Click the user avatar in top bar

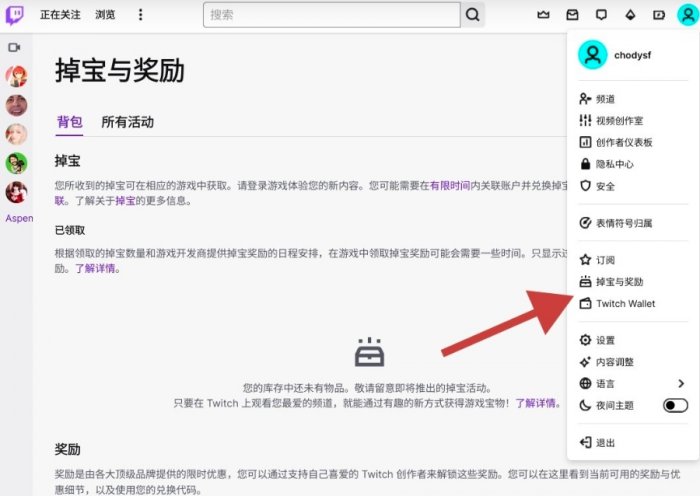(687, 15)
